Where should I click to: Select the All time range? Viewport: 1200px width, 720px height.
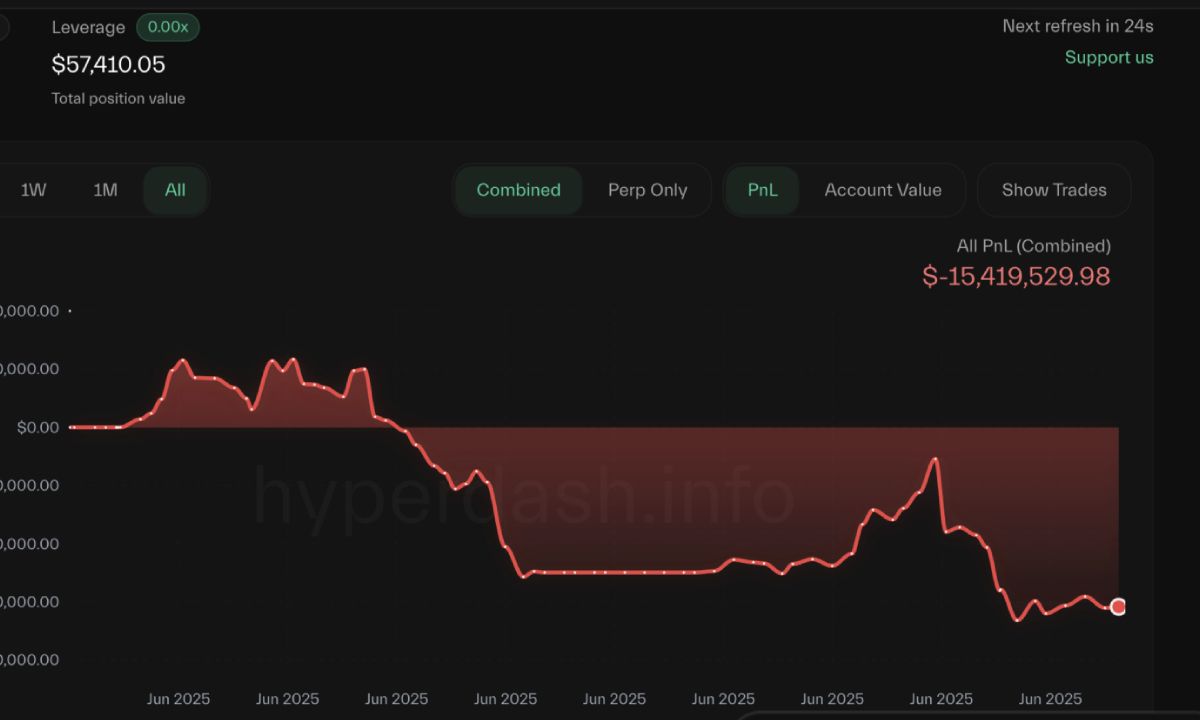[x=175, y=190]
